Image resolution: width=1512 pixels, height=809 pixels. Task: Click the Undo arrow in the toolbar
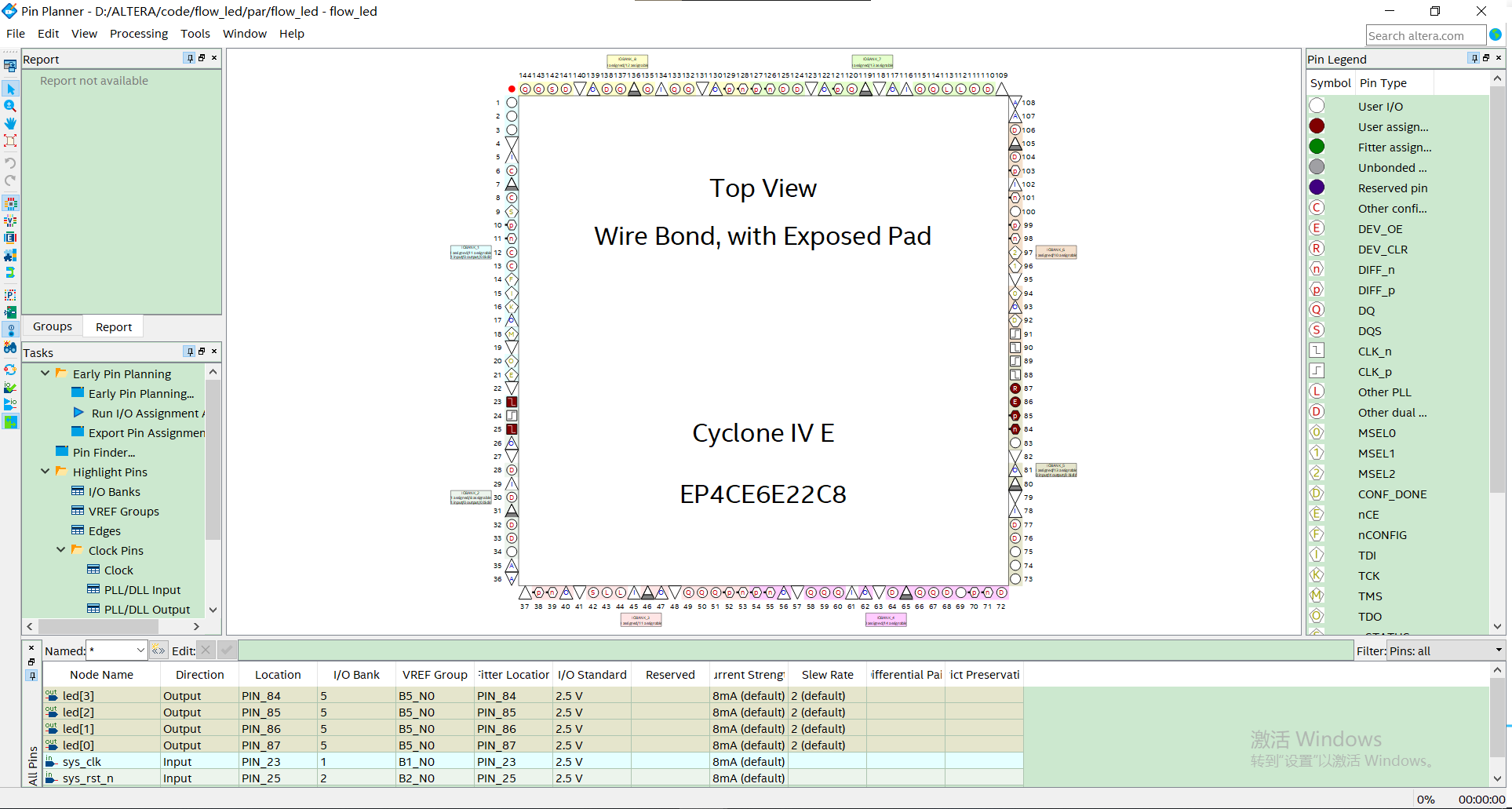coord(10,162)
